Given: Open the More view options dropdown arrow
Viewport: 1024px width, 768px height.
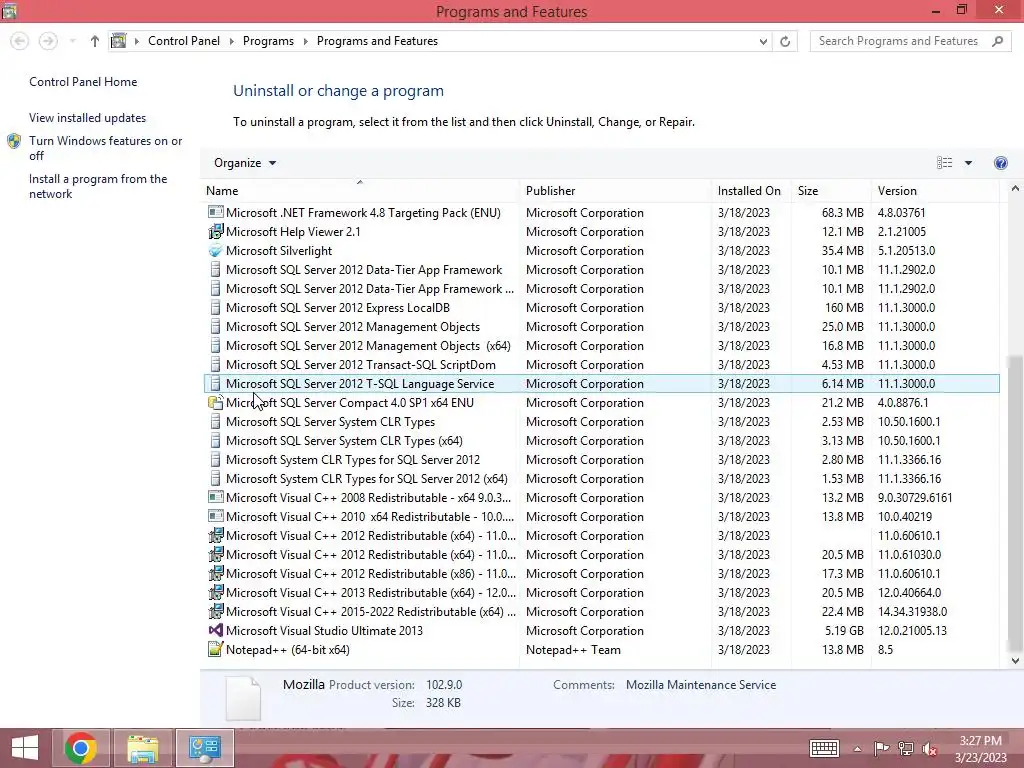Looking at the screenshot, I should [968, 163].
